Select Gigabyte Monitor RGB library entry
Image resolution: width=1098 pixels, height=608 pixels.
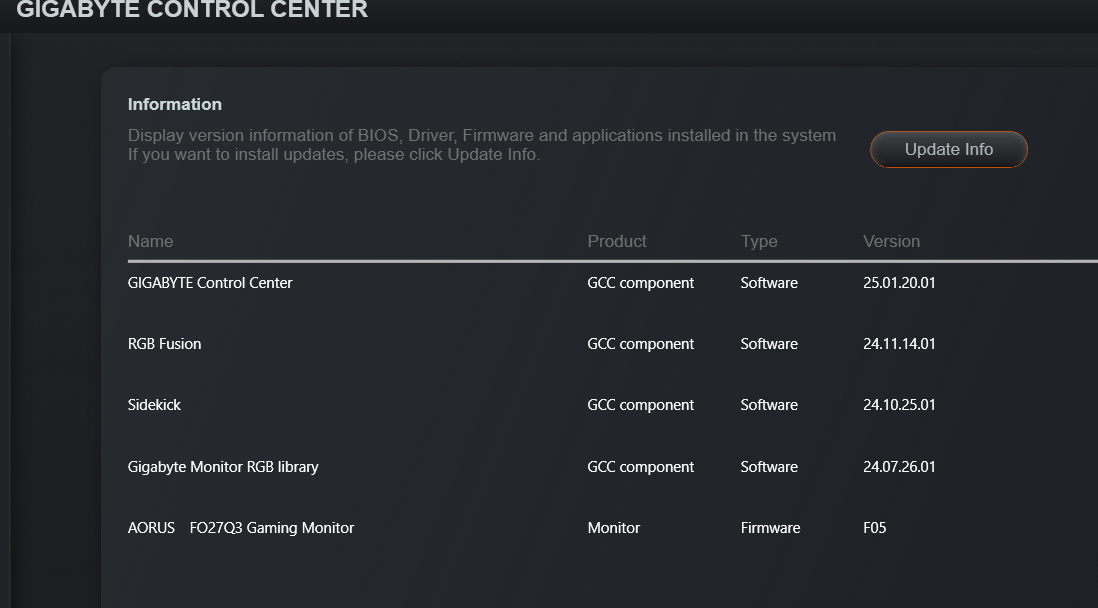[223, 467]
